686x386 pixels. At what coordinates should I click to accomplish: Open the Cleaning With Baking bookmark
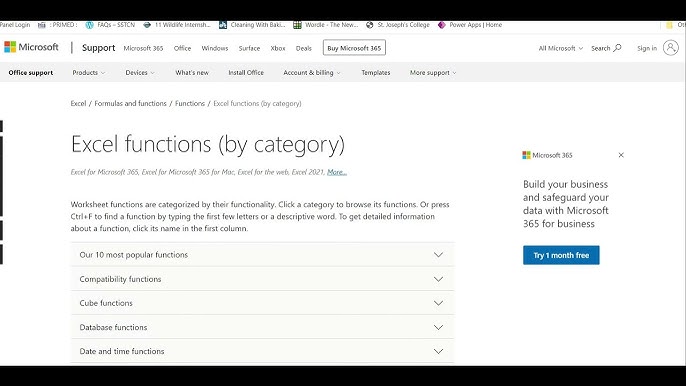(x=252, y=25)
